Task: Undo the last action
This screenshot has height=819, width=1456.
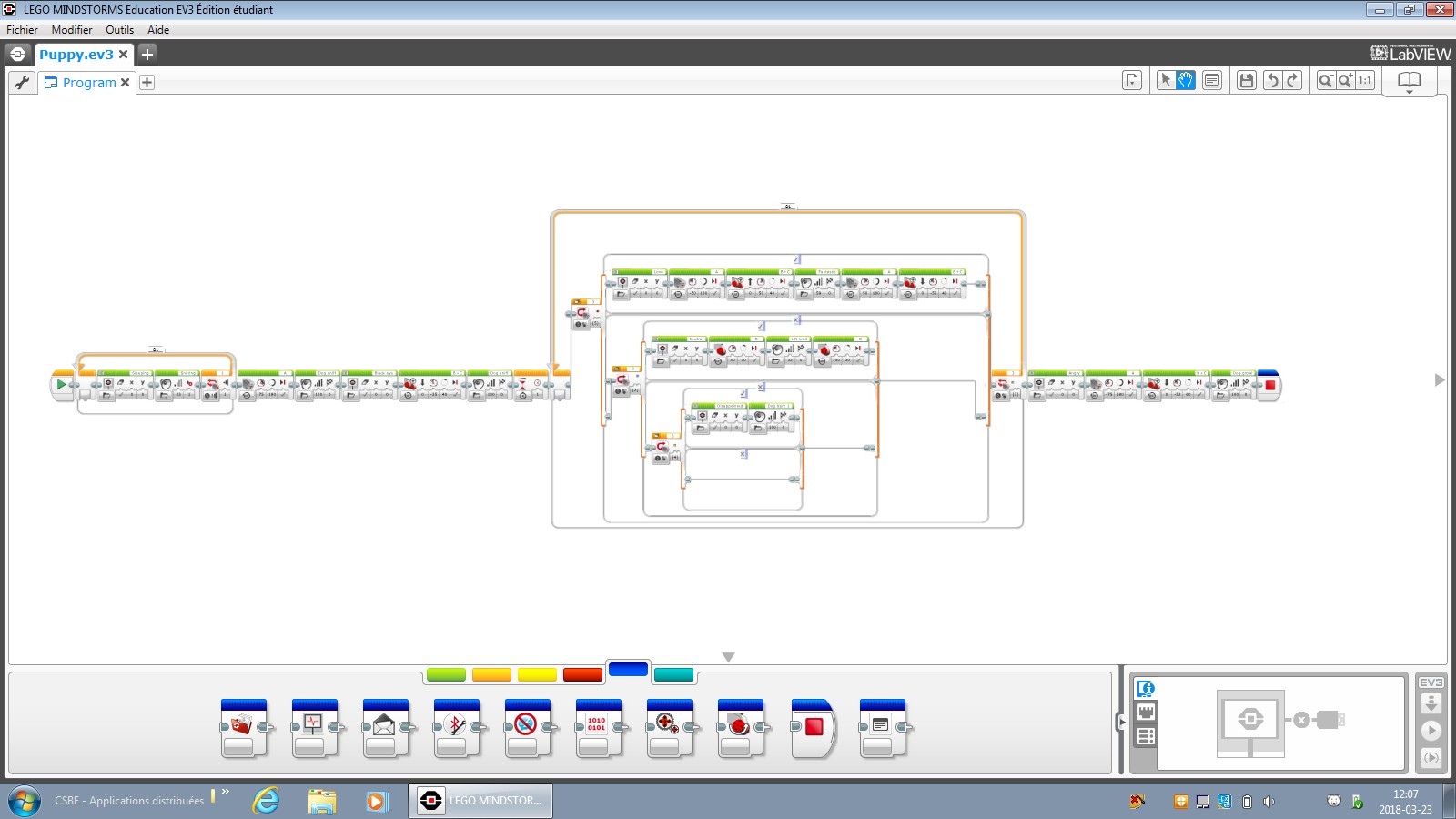Action: pos(1273,80)
